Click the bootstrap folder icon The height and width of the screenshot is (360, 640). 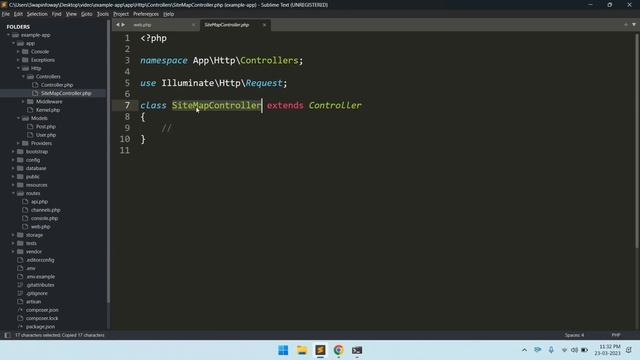[x=20, y=151]
